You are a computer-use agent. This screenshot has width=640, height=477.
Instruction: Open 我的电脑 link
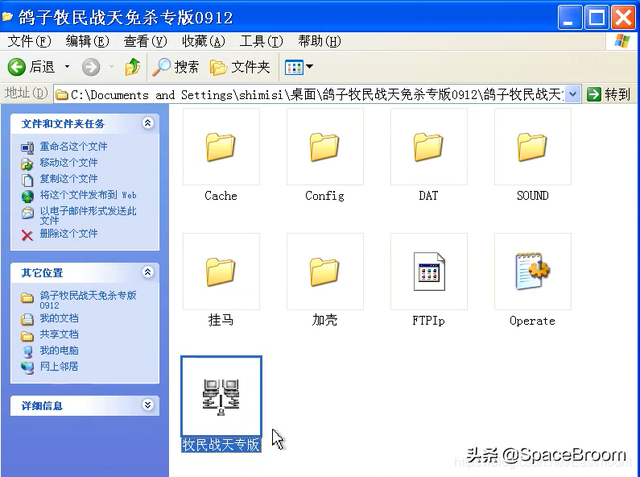(59, 350)
